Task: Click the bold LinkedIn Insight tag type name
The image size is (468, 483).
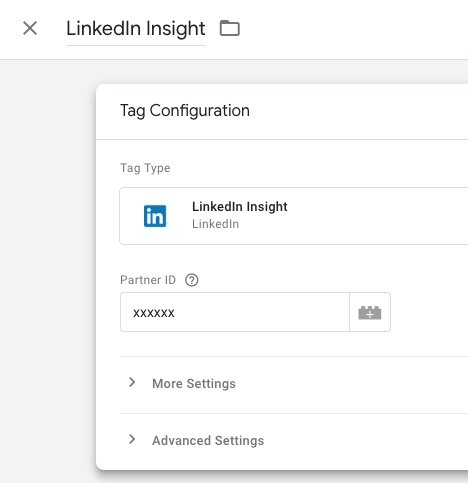Action: pos(240,207)
